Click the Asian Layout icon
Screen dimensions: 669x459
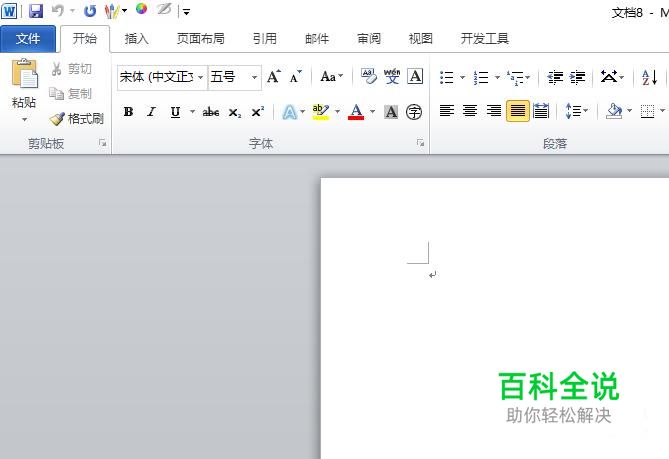pos(609,77)
